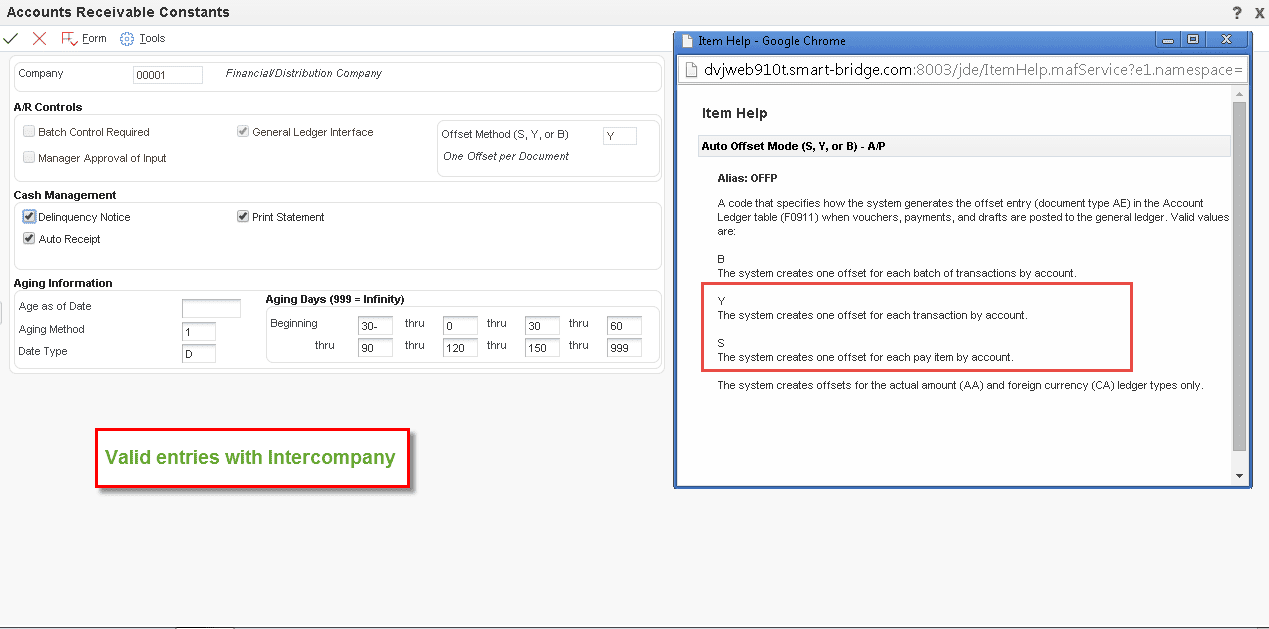
Task: Click 'One Offset per Document' description
Action: tap(506, 157)
